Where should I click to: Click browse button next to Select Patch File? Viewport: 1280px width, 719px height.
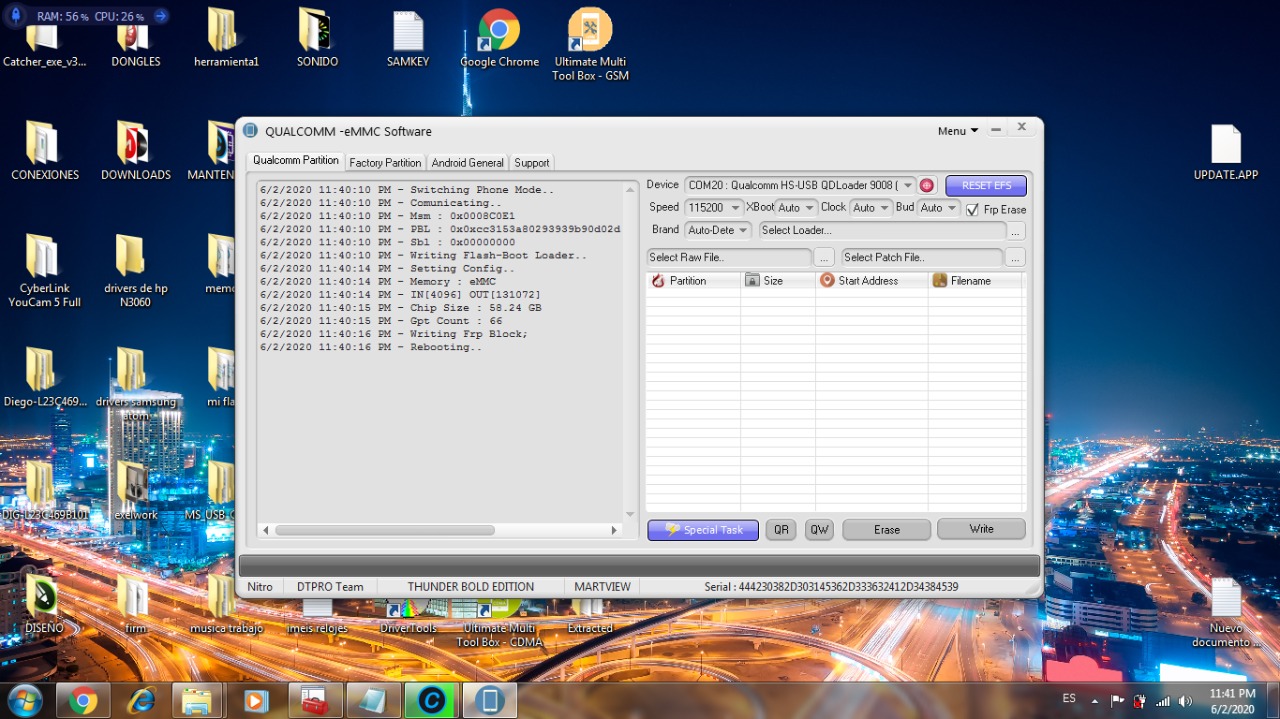[x=1016, y=258]
